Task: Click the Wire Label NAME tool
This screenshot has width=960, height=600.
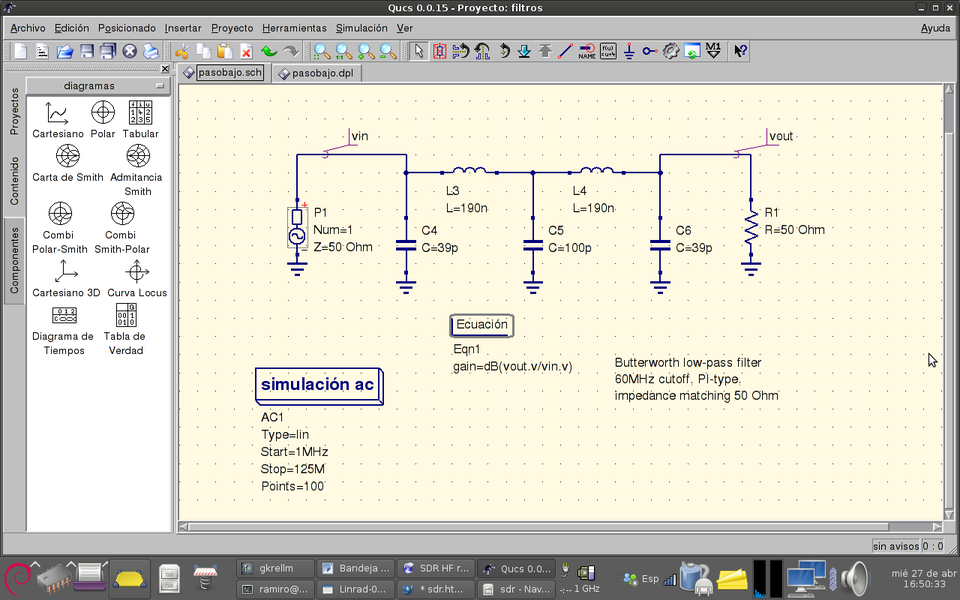Action: [x=587, y=50]
